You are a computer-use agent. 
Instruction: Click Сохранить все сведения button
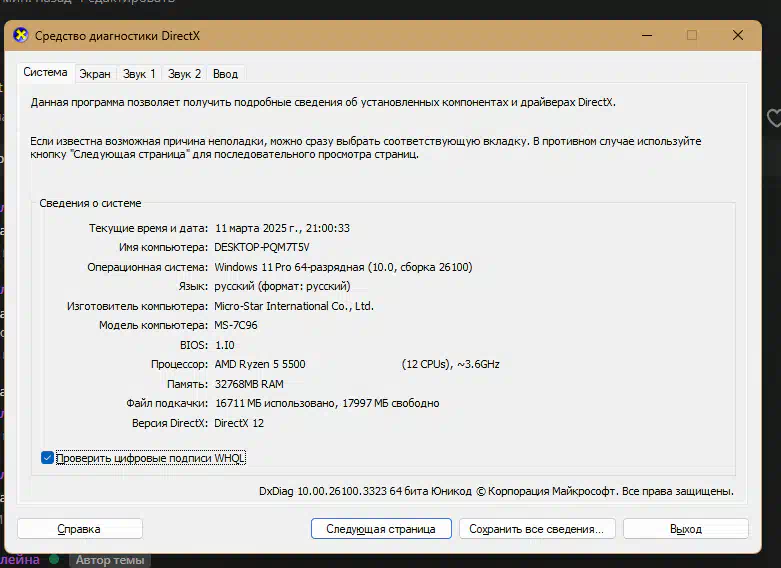(x=537, y=529)
